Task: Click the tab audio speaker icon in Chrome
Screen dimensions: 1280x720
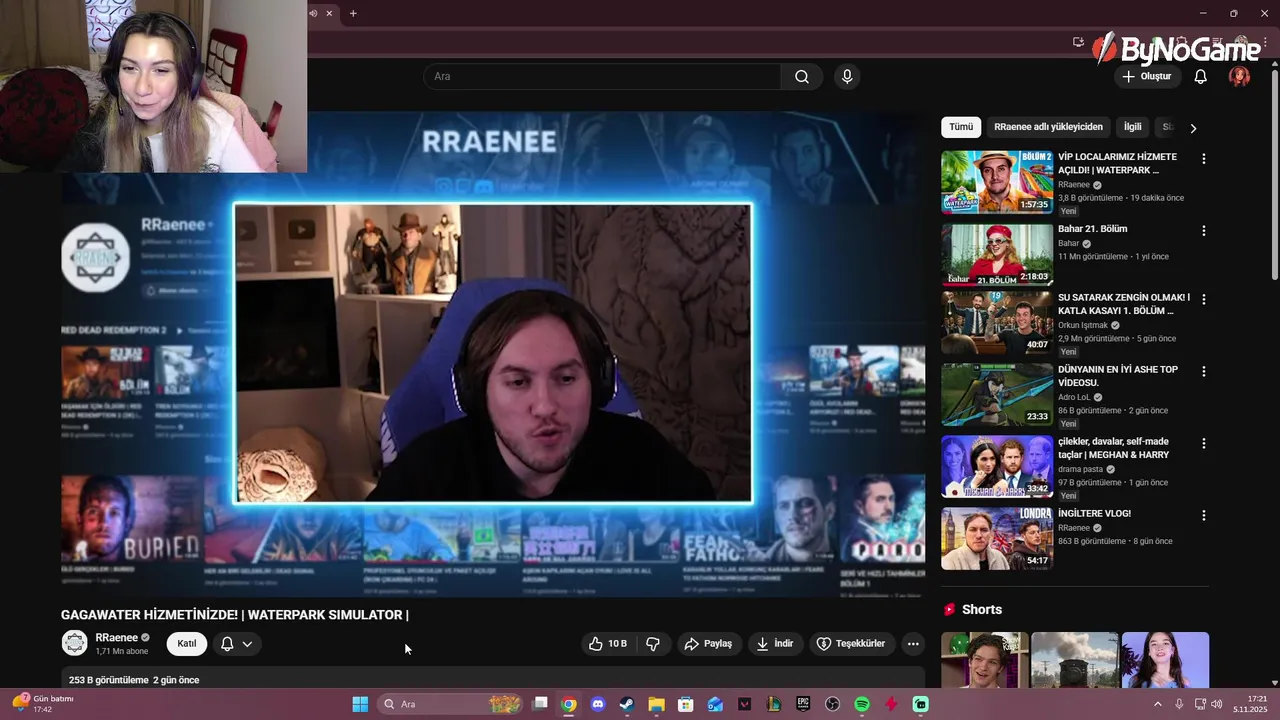Action: coord(313,13)
